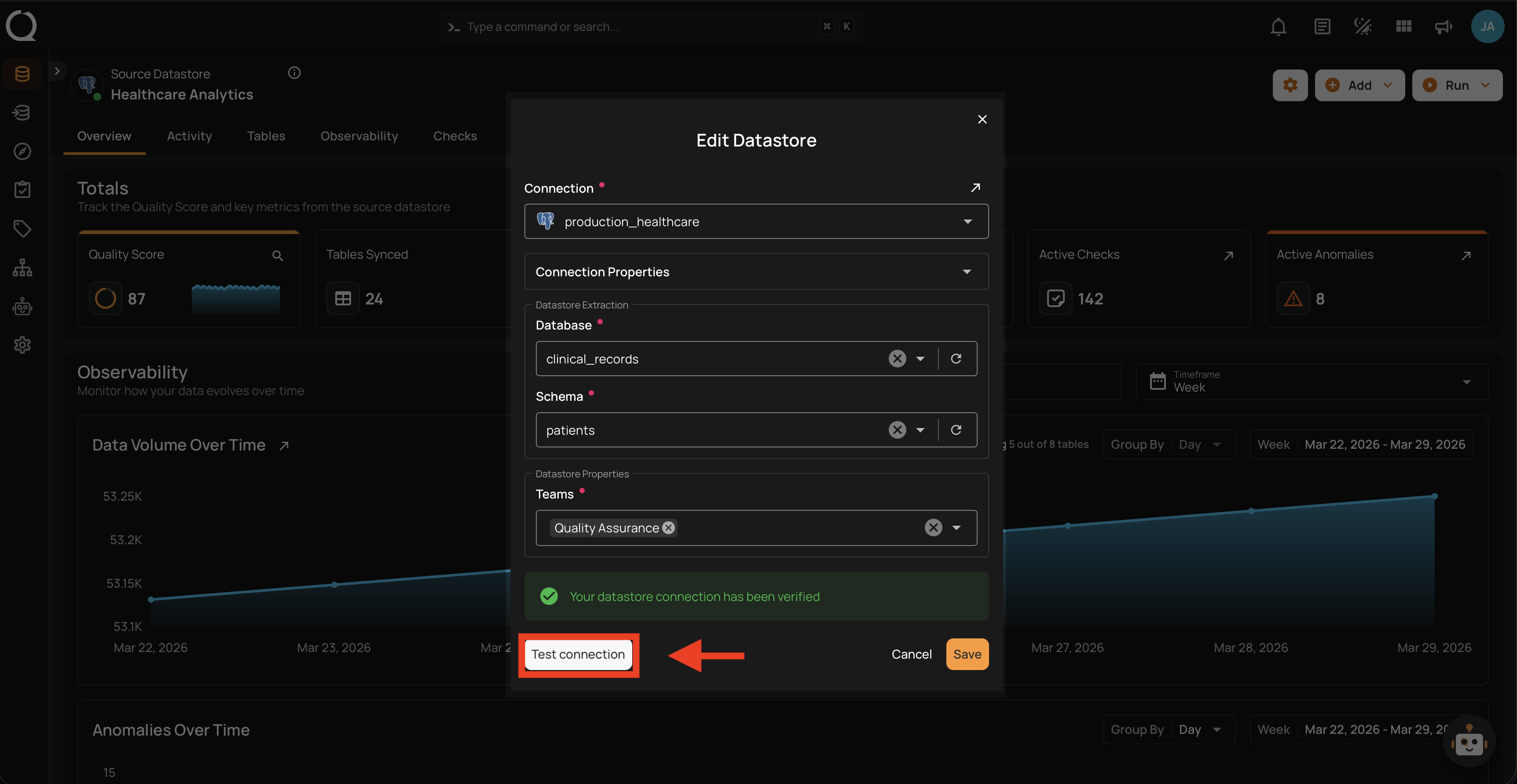Remove the Quality Assurance team chip
Viewport: 1517px width, 784px height.
point(668,528)
